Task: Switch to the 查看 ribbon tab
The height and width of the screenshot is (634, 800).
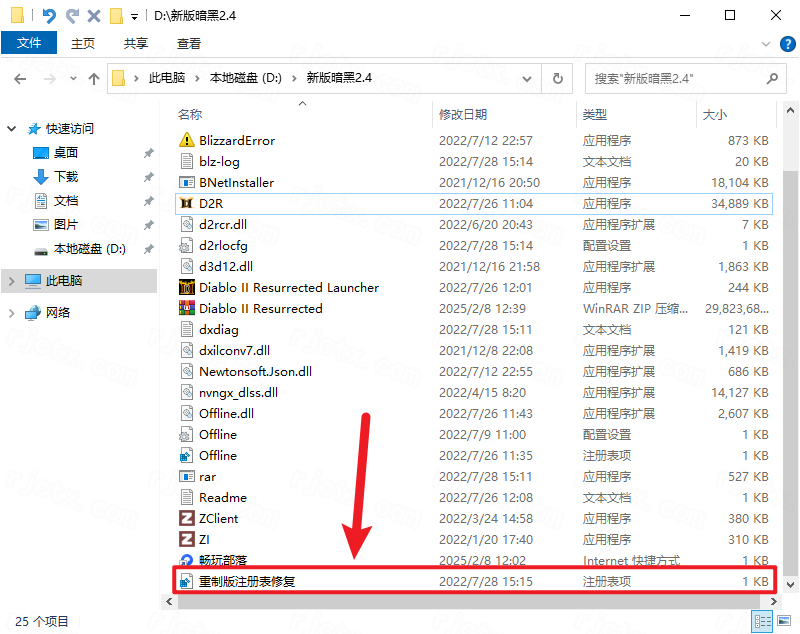Action: [x=189, y=43]
